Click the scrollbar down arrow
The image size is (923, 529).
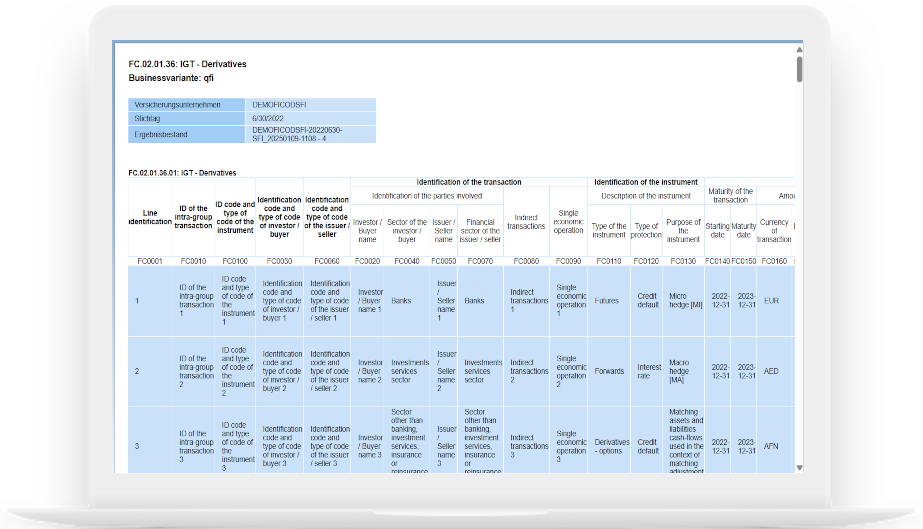(x=798, y=467)
